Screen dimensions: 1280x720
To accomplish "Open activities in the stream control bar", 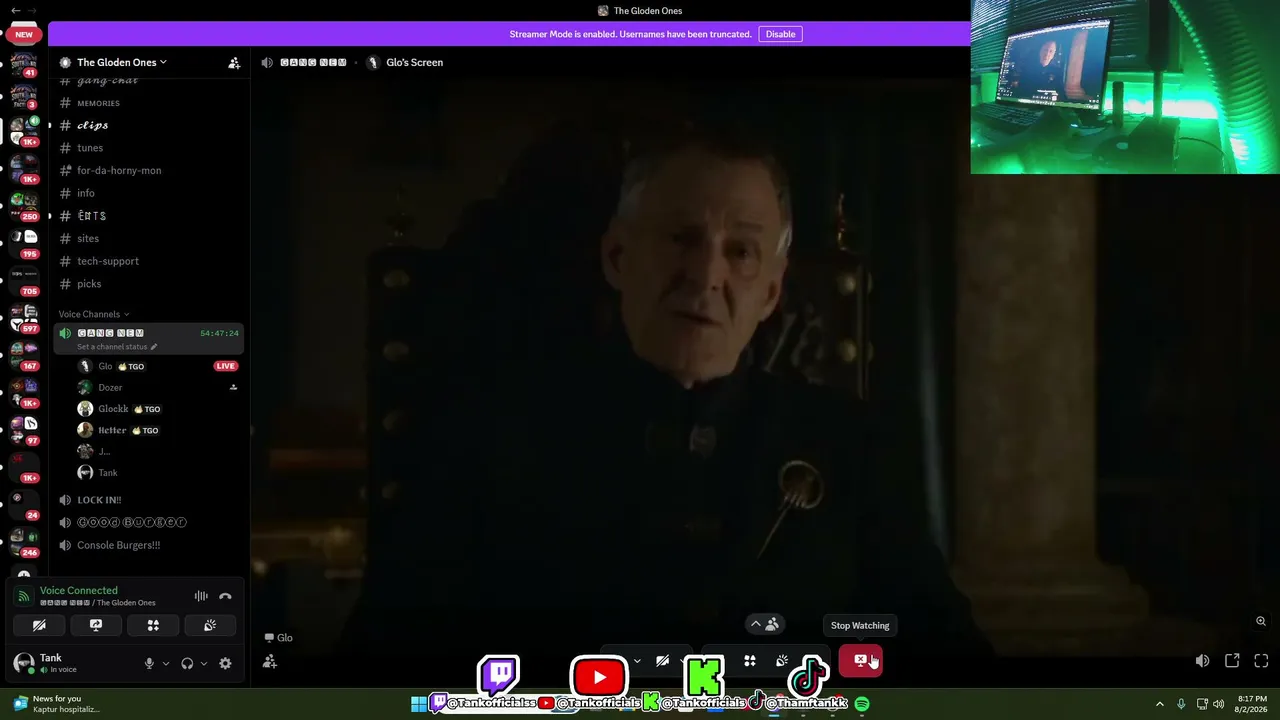I will pyautogui.click(x=749, y=660).
